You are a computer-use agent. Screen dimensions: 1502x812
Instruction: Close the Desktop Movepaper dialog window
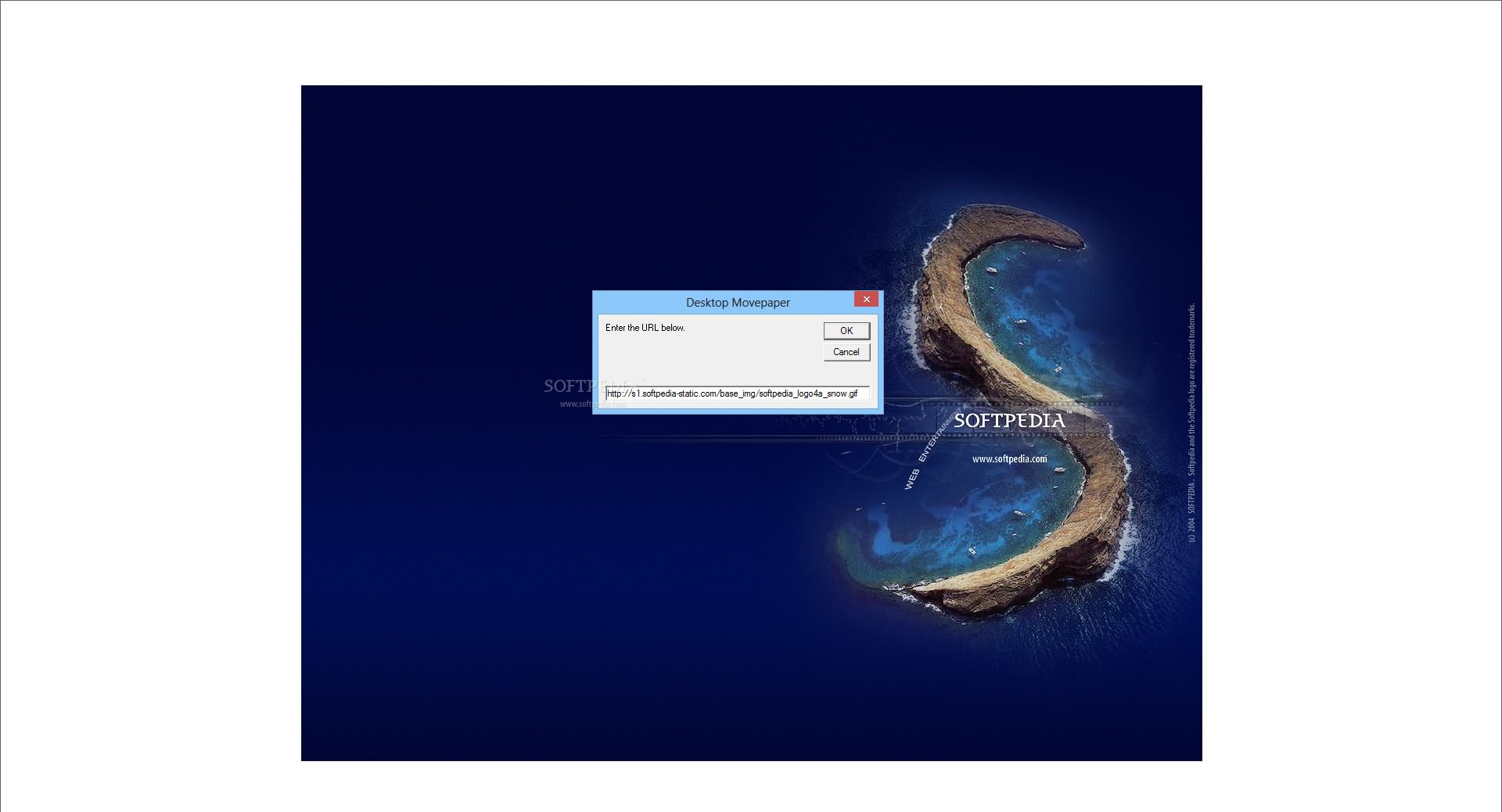866,299
